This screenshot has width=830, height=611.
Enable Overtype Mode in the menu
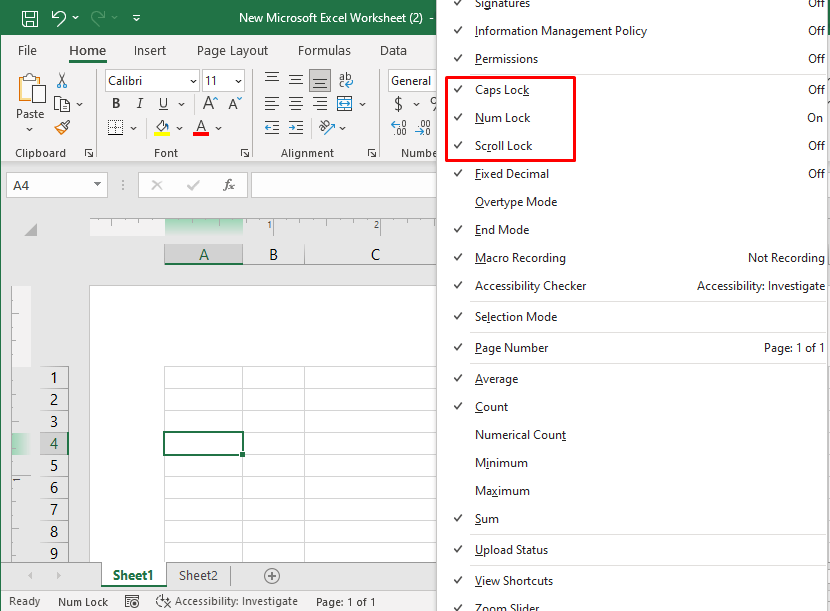pos(515,202)
